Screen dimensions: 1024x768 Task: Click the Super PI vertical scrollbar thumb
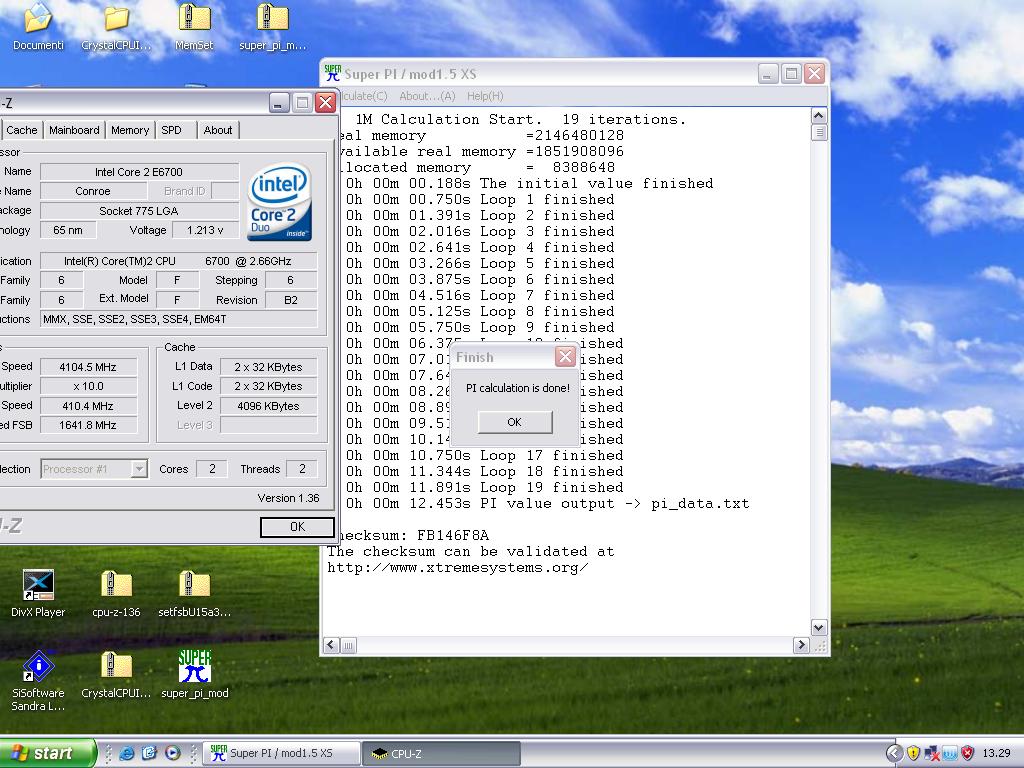pos(819,133)
